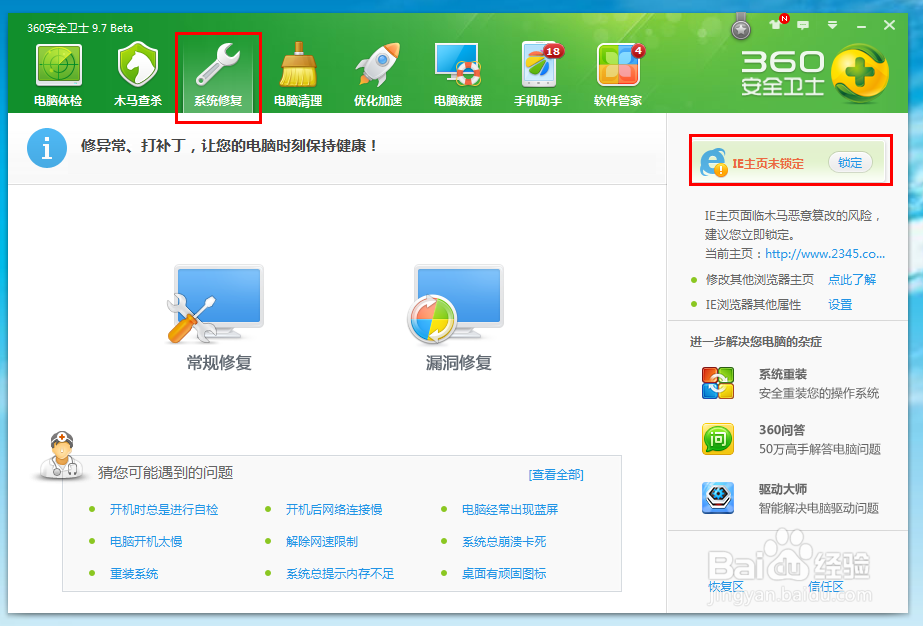
Task: Click the blue info icon
Action: click(x=47, y=148)
